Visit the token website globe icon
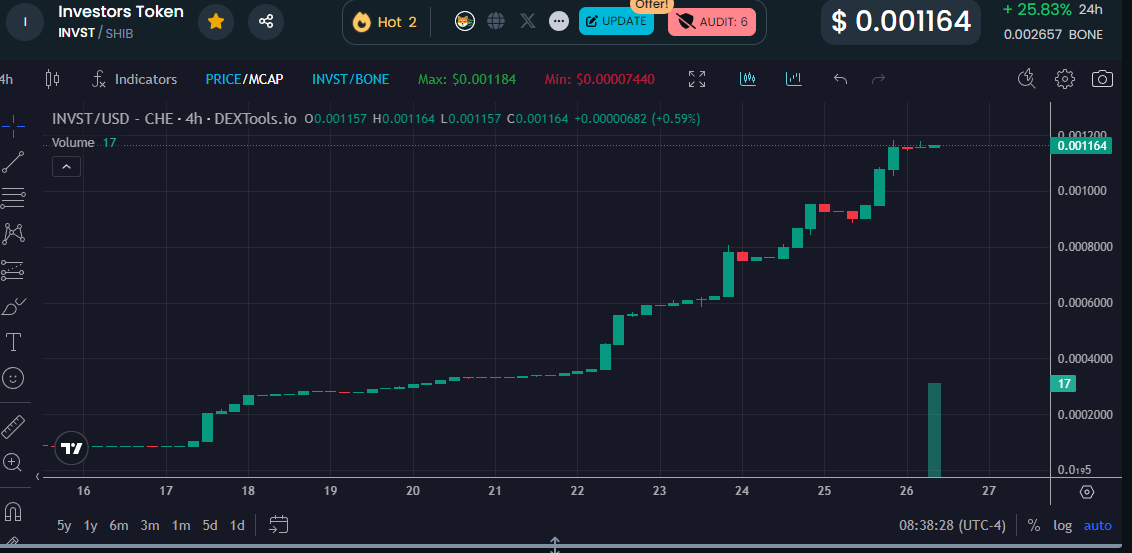The image size is (1132, 553). pyautogui.click(x=495, y=22)
